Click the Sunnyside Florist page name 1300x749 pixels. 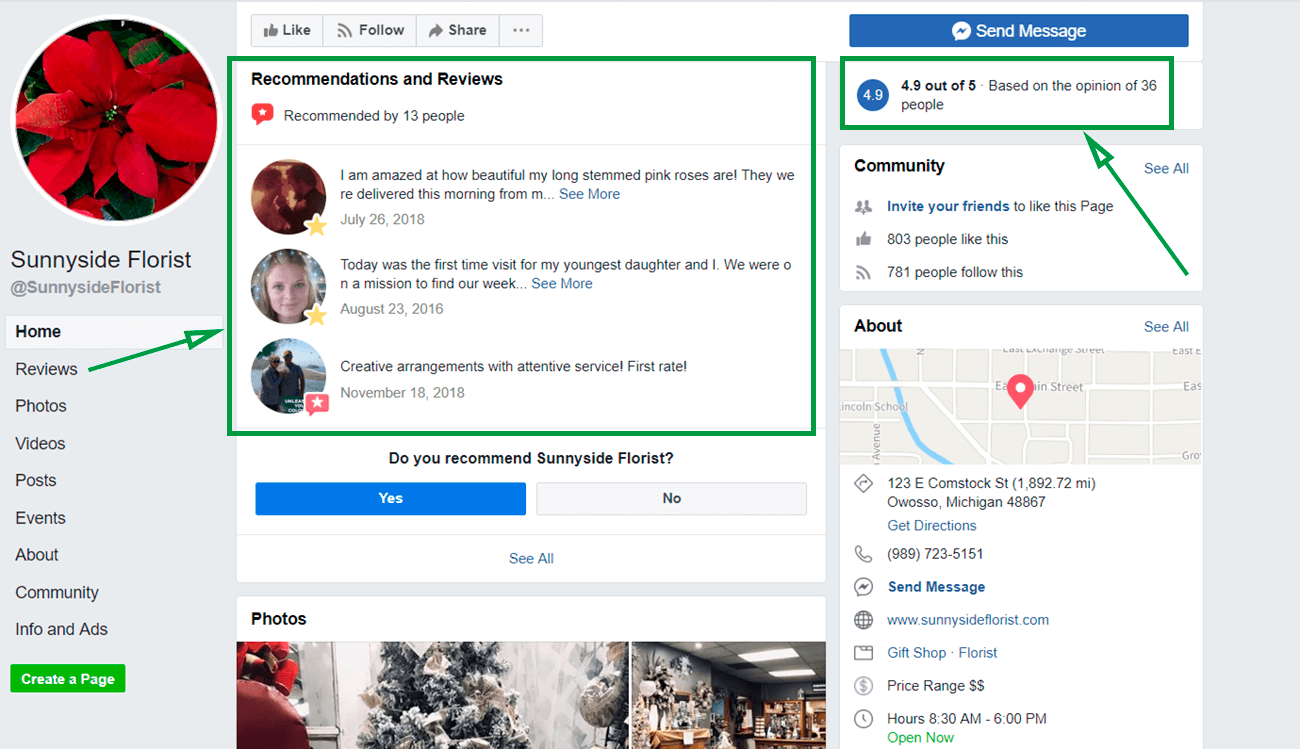(x=101, y=260)
